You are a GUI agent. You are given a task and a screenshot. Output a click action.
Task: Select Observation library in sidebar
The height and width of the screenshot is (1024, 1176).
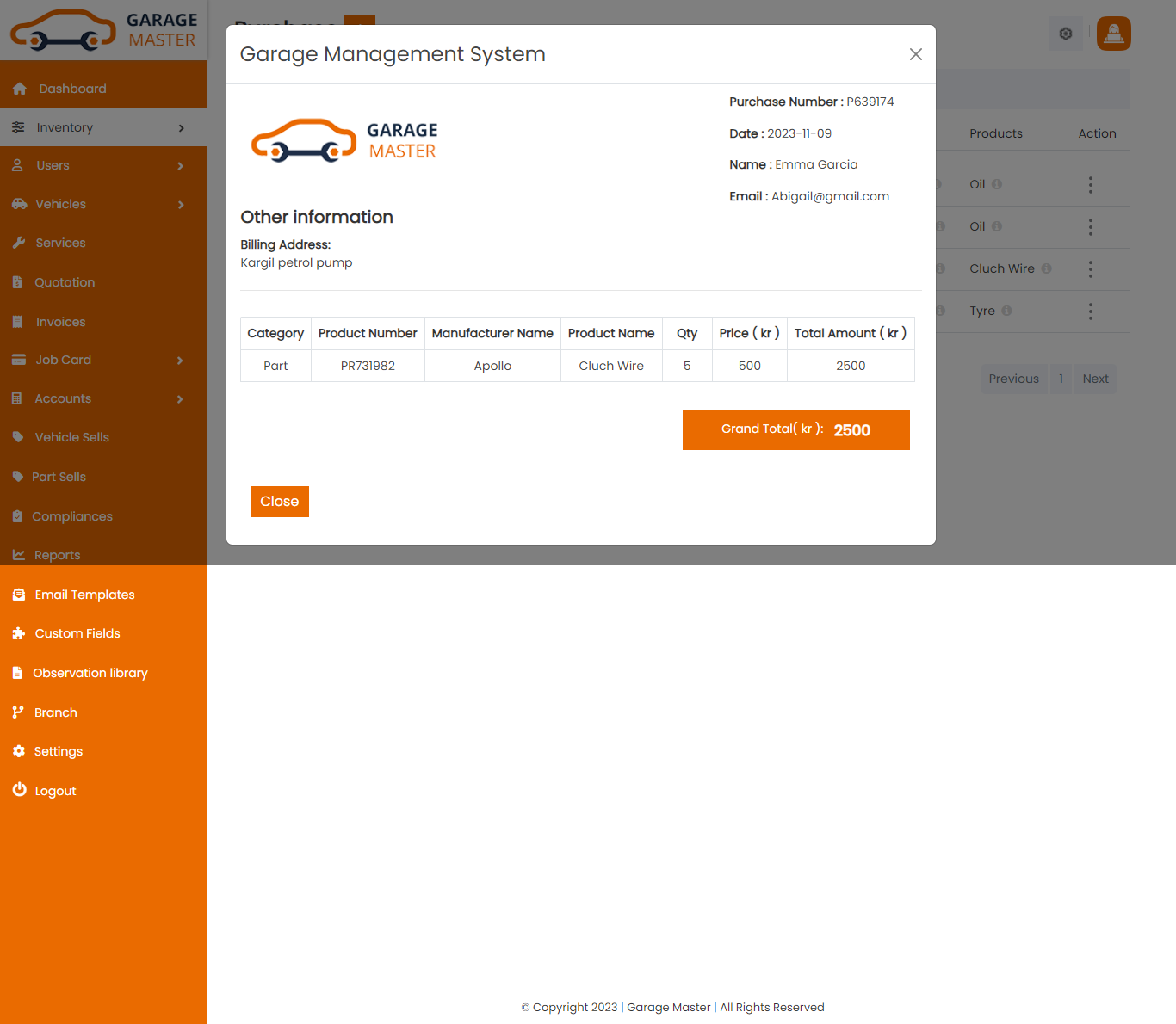(103, 673)
